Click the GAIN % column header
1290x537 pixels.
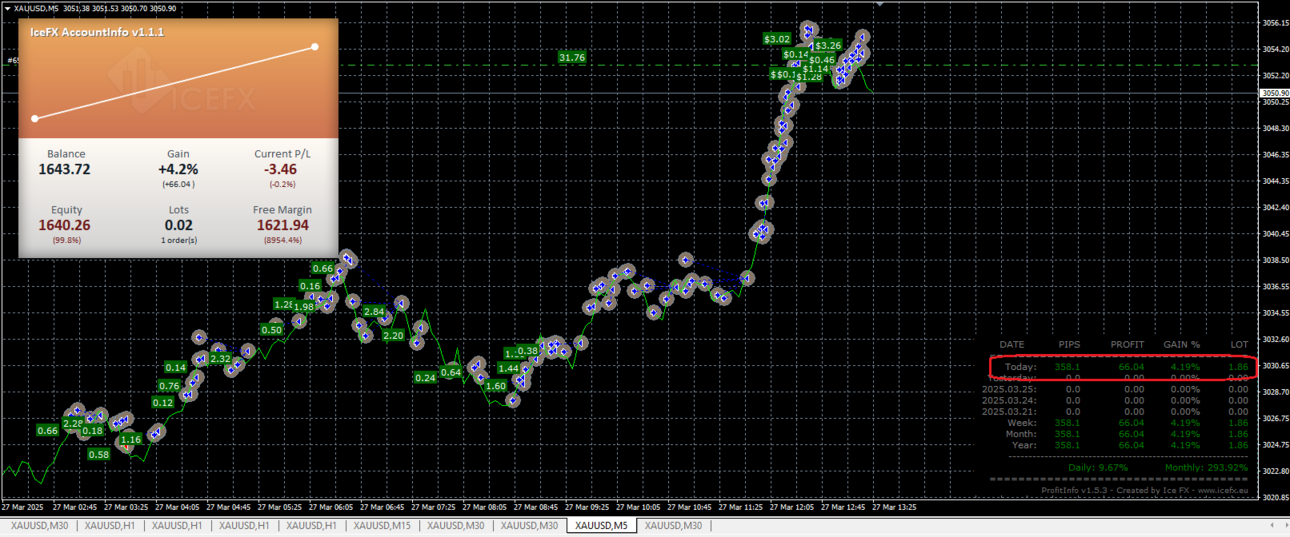click(1181, 344)
